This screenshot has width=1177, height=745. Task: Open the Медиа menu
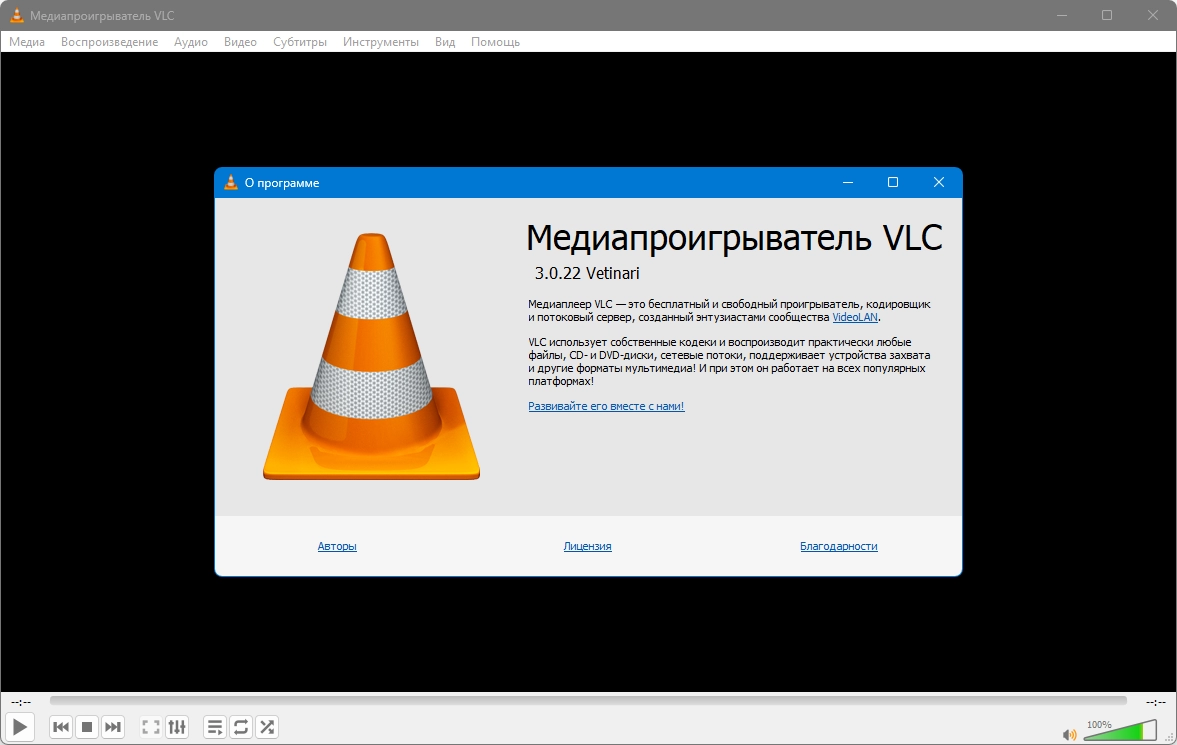point(27,42)
